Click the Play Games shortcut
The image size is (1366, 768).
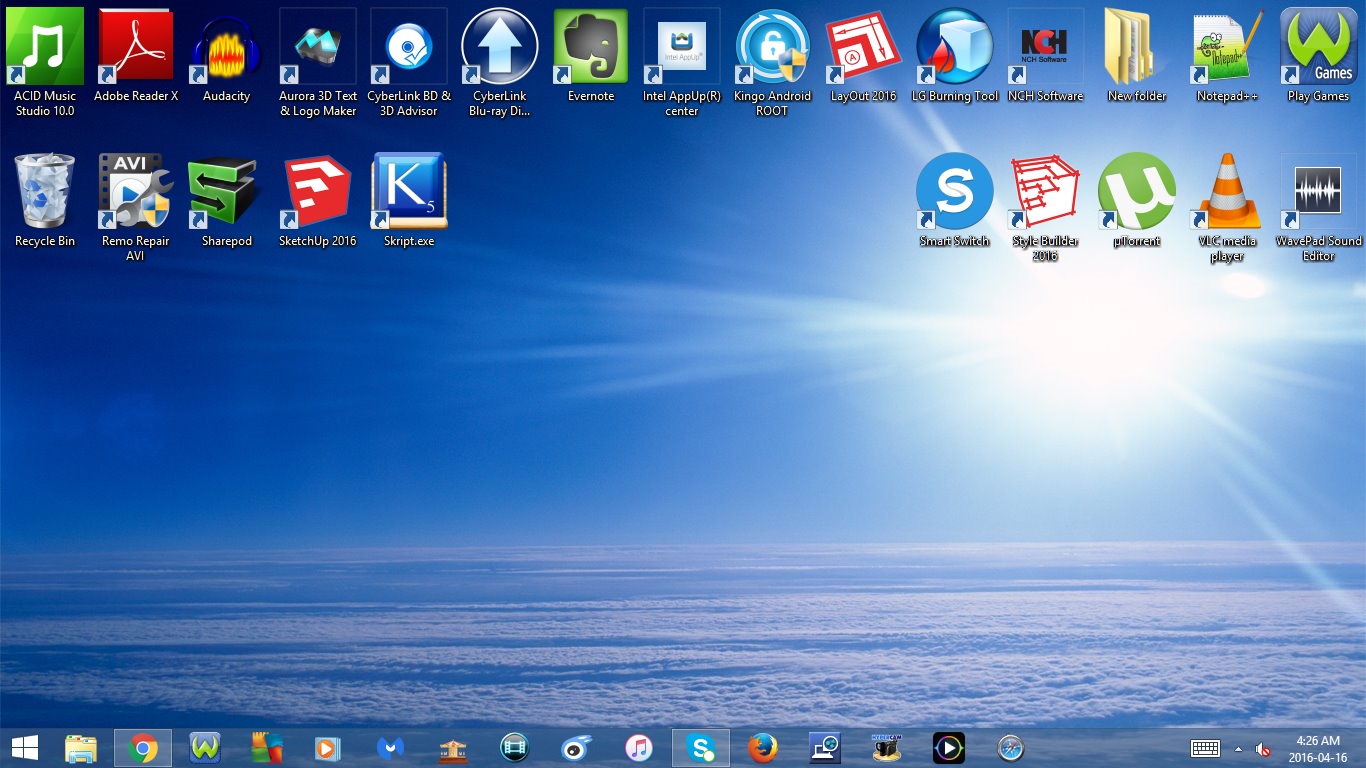1319,55
